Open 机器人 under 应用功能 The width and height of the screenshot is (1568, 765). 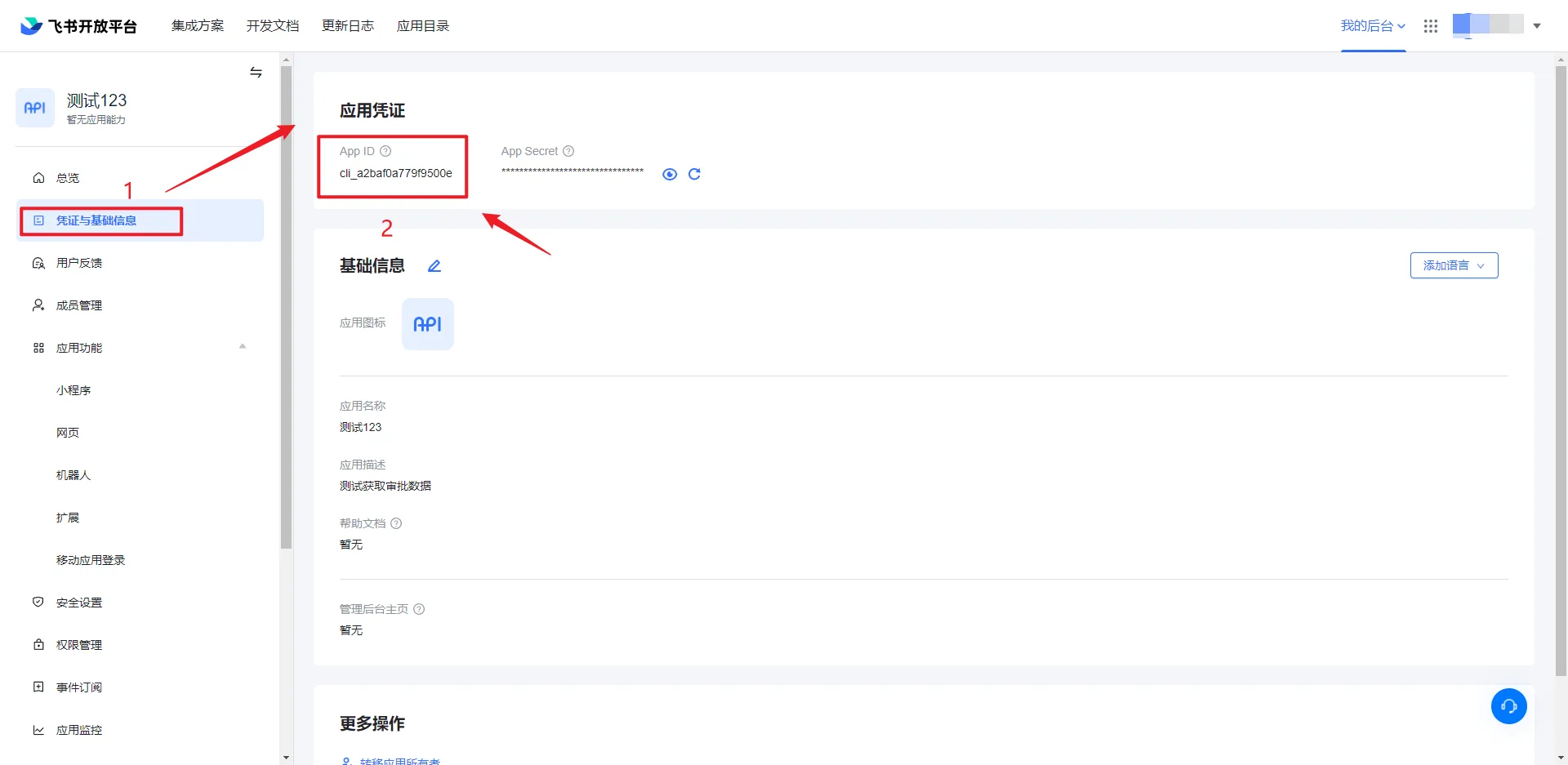pos(73,475)
